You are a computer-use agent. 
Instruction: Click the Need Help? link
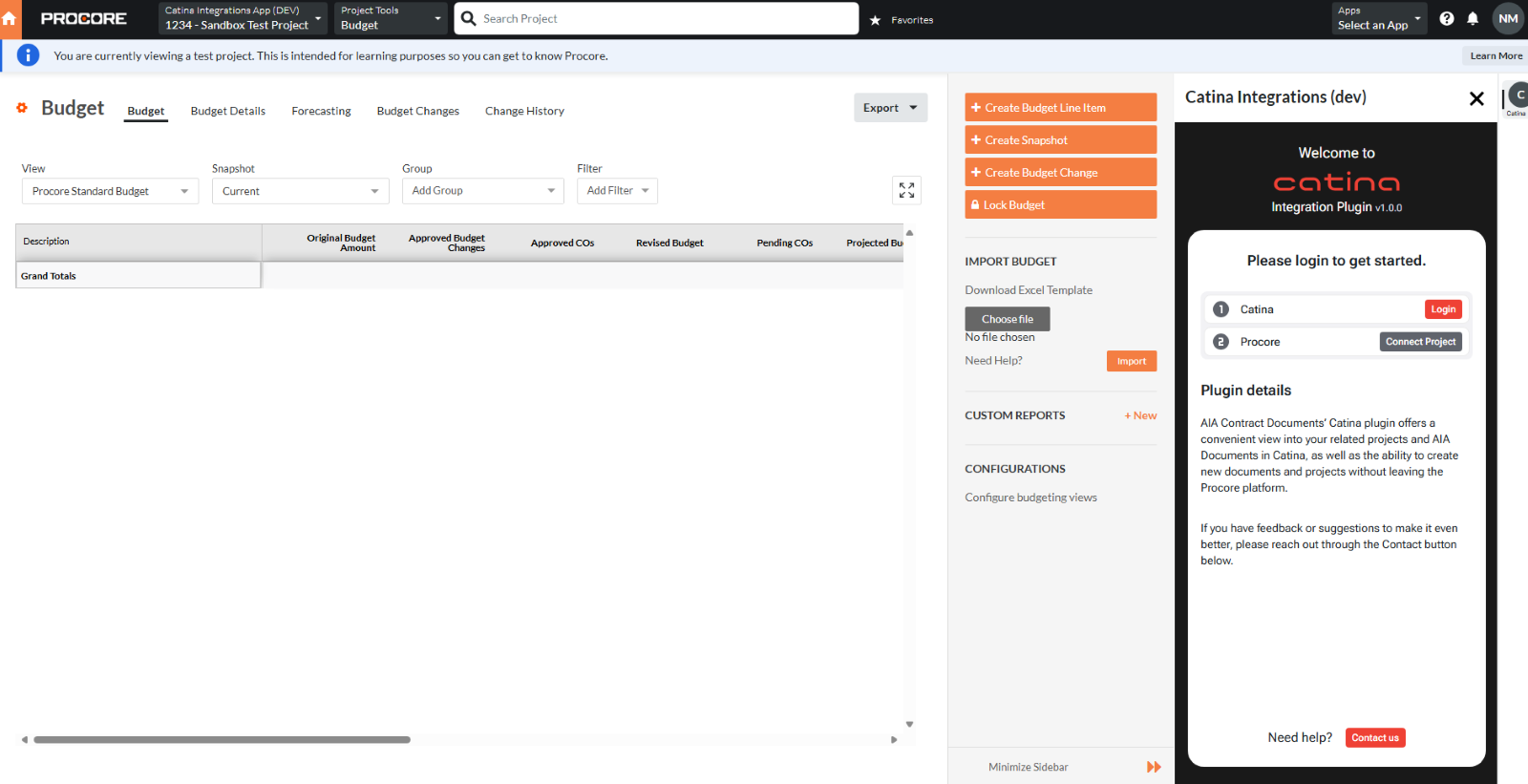pos(993,361)
